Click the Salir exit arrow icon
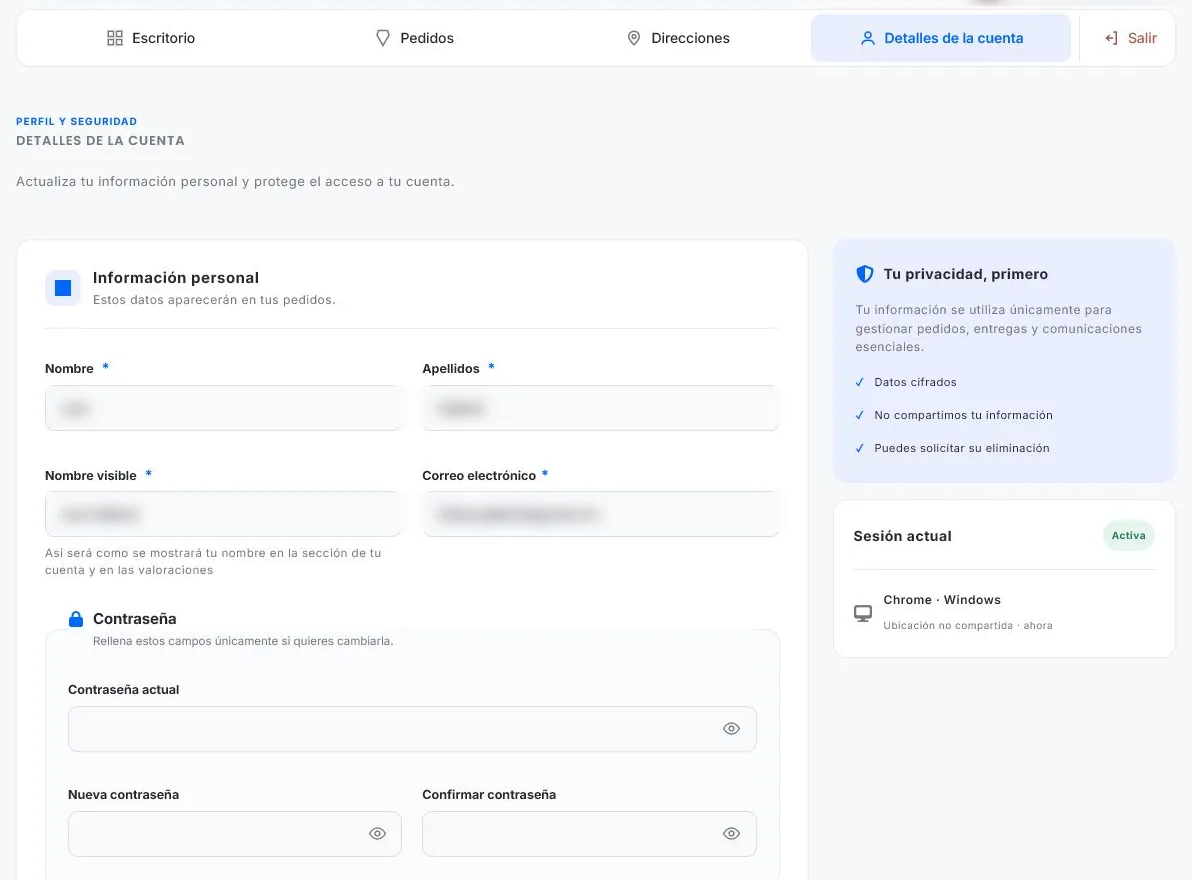1192x880 pixels. click(x=1111, y=38)
